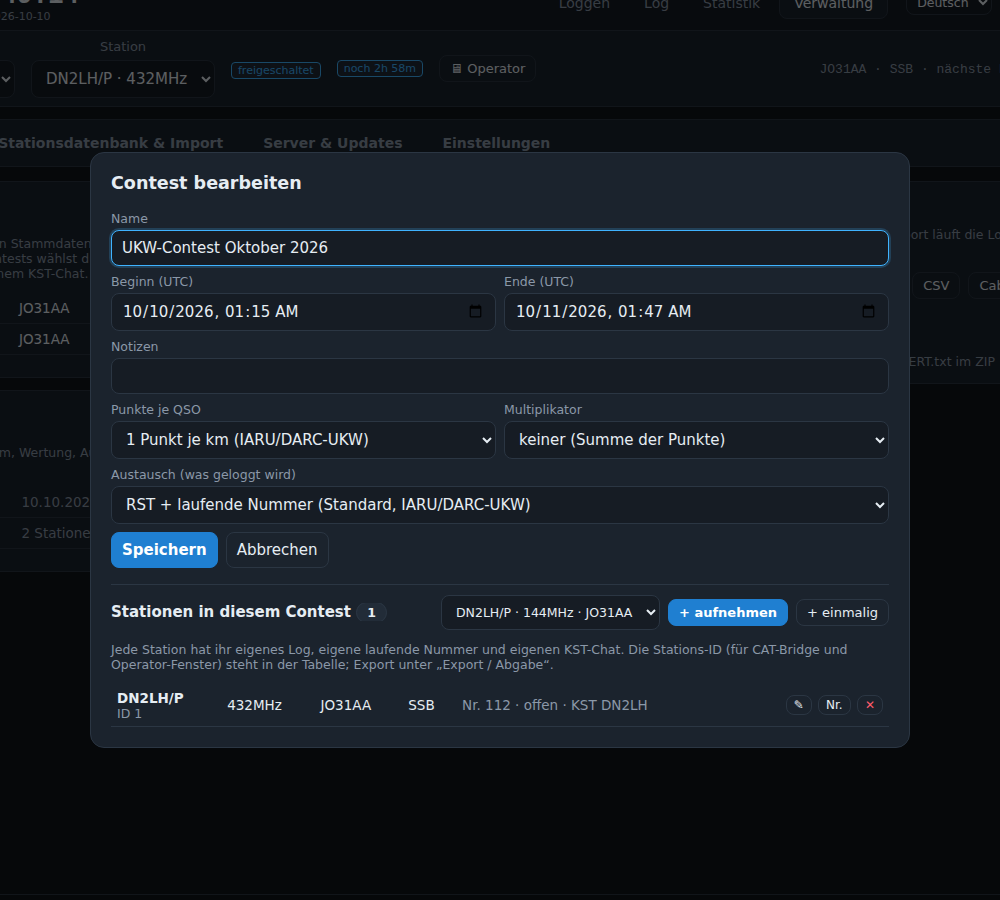The height and width of the screenshot is (900, 1000).
Task: Click the edit pencil icon for DN2LH/P station
Action: click(798, 705)
